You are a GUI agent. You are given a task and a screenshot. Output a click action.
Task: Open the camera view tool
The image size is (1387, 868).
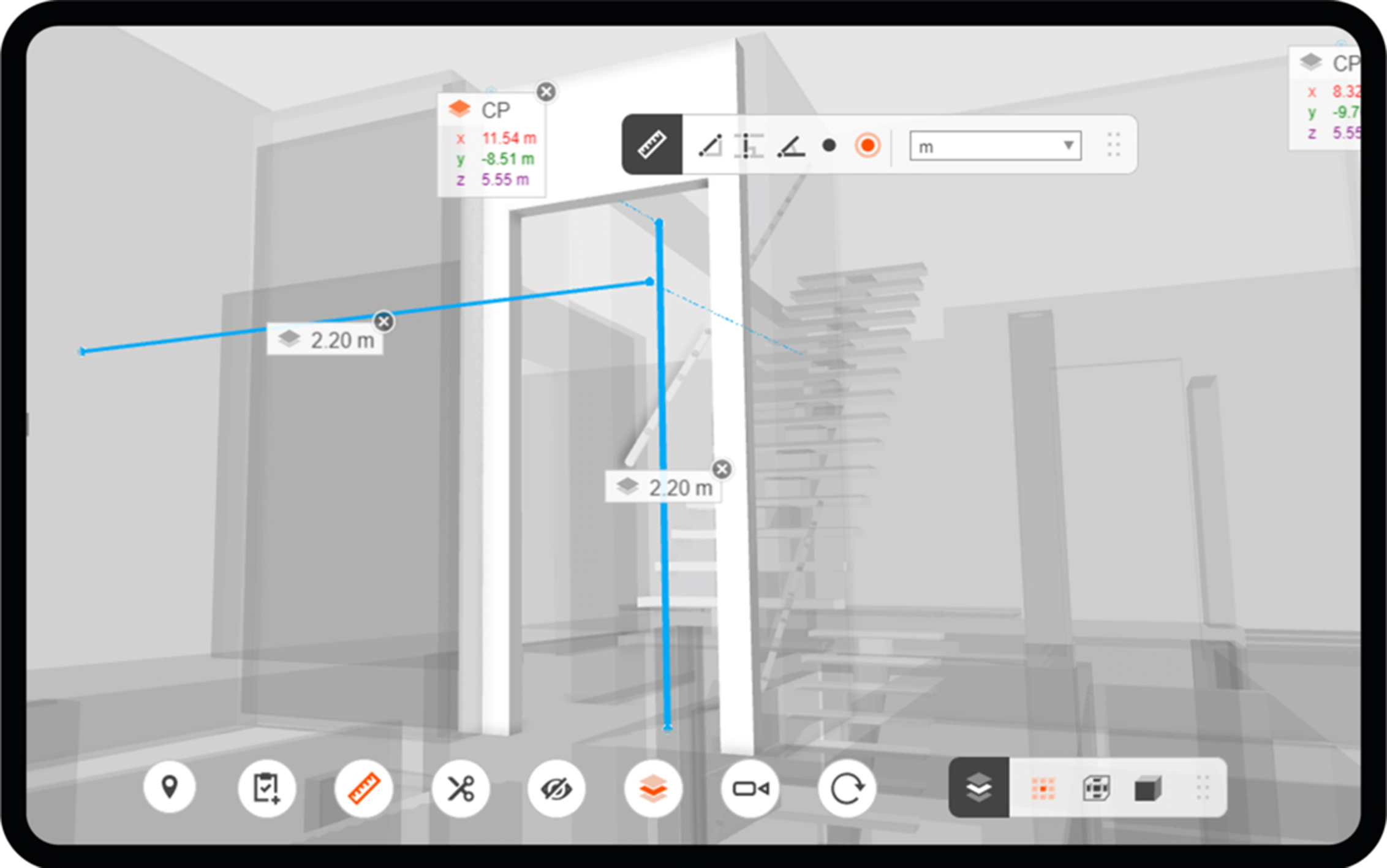750,788
